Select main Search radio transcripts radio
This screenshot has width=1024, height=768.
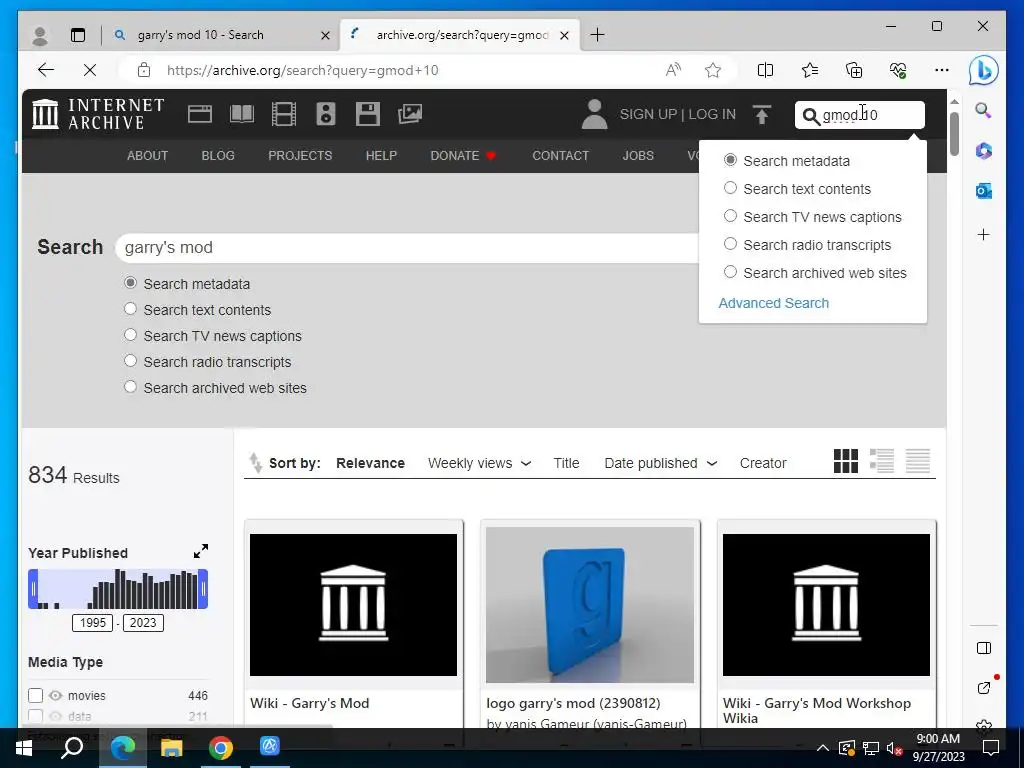pyautogui.click(x=131, y=360)
